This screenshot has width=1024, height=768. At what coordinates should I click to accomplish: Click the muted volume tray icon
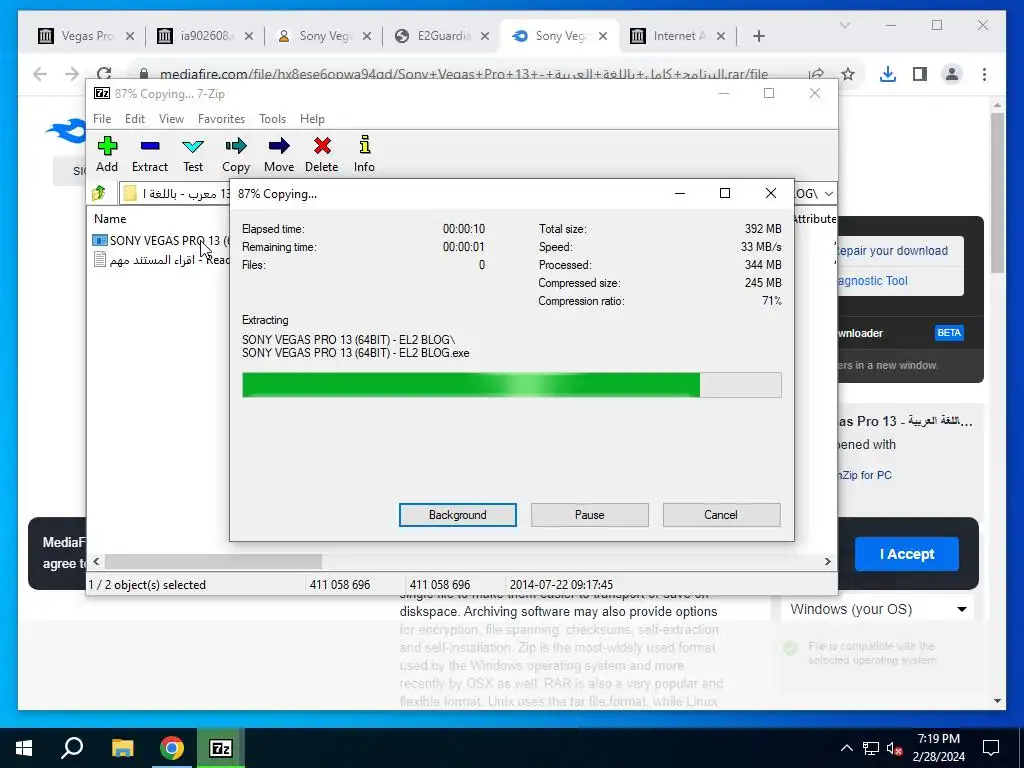[x=895, y=748]
